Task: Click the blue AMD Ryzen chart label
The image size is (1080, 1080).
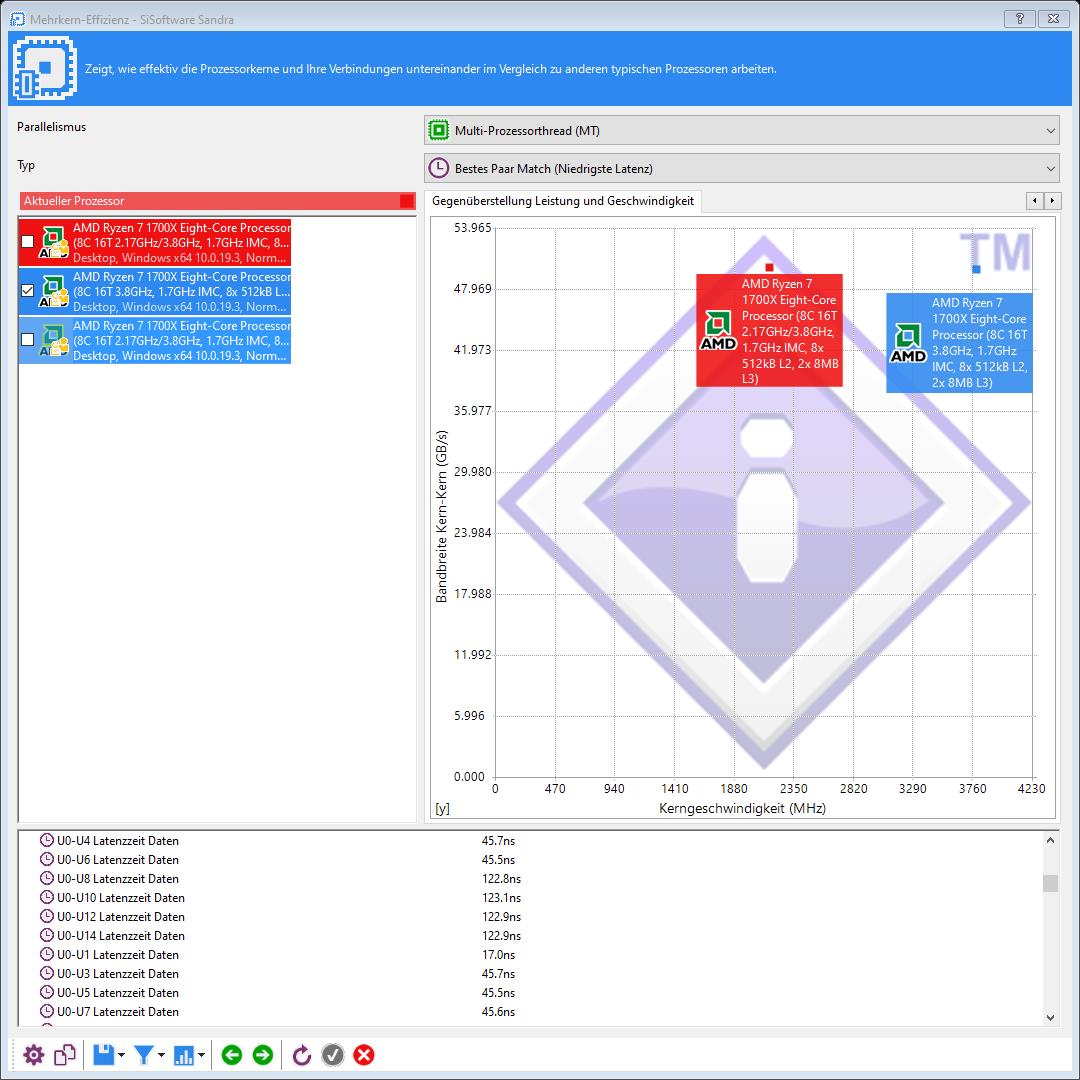Action: click(x=959, y=343)
